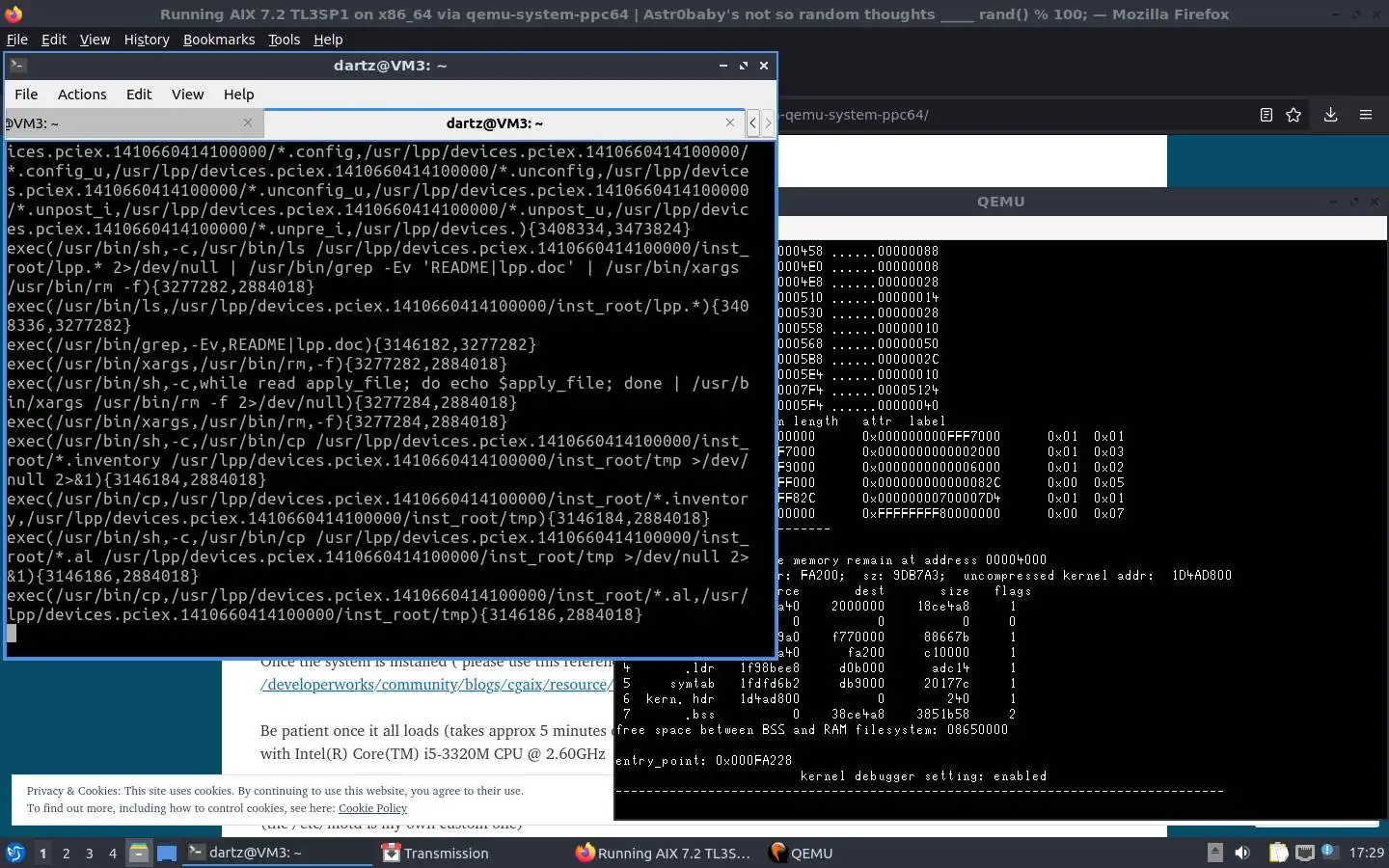Click the 17:29 clock
Image resolution: width=1389 pixels, height=868 pixels.
(x=1366, y=853)
